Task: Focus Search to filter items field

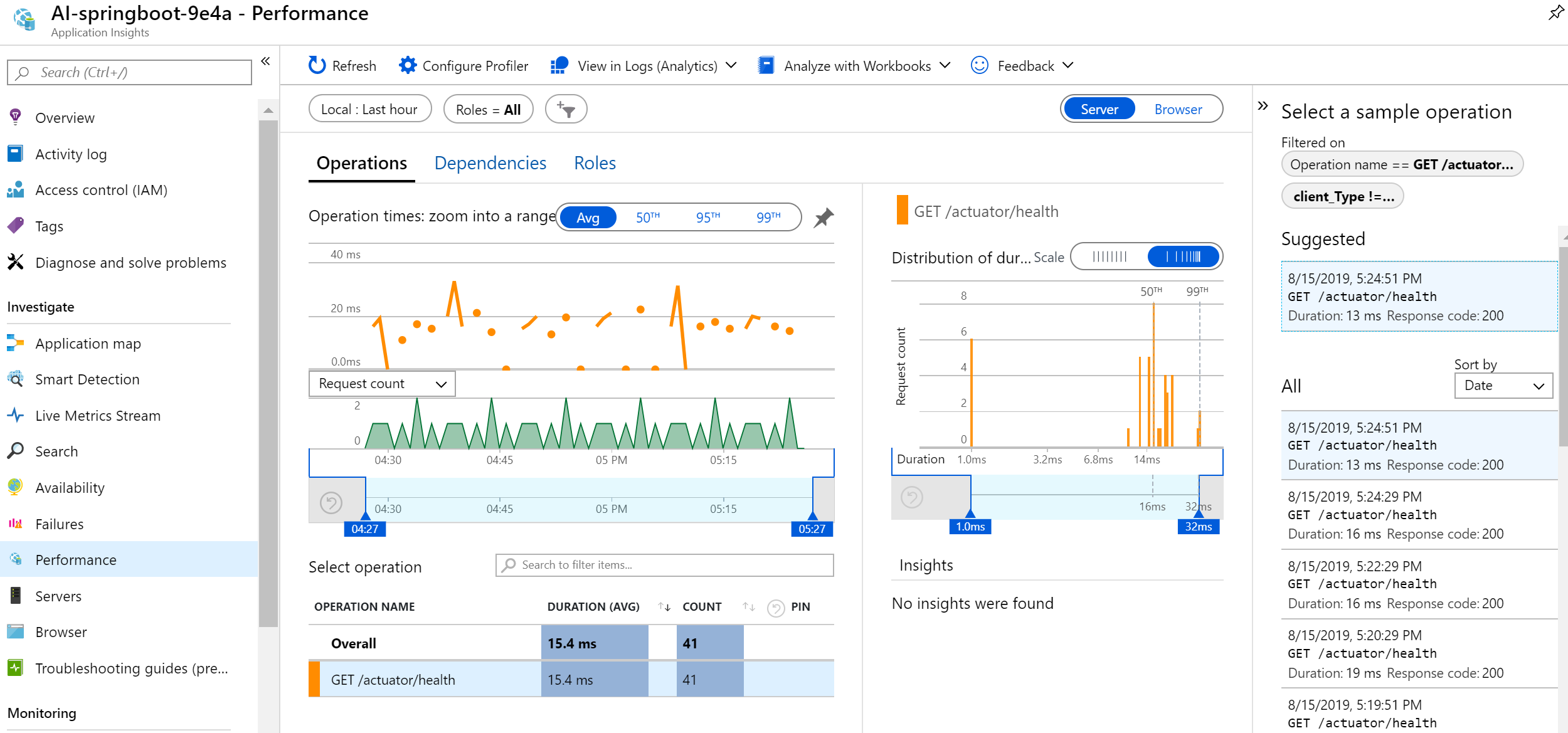Action: [x=665, y=565]
